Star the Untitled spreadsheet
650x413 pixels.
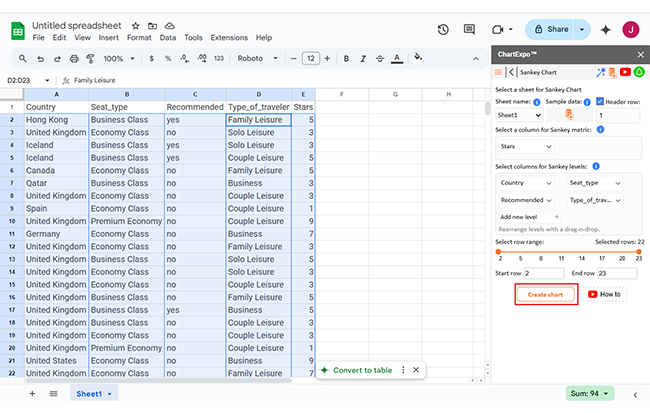(x=136, y=26)
